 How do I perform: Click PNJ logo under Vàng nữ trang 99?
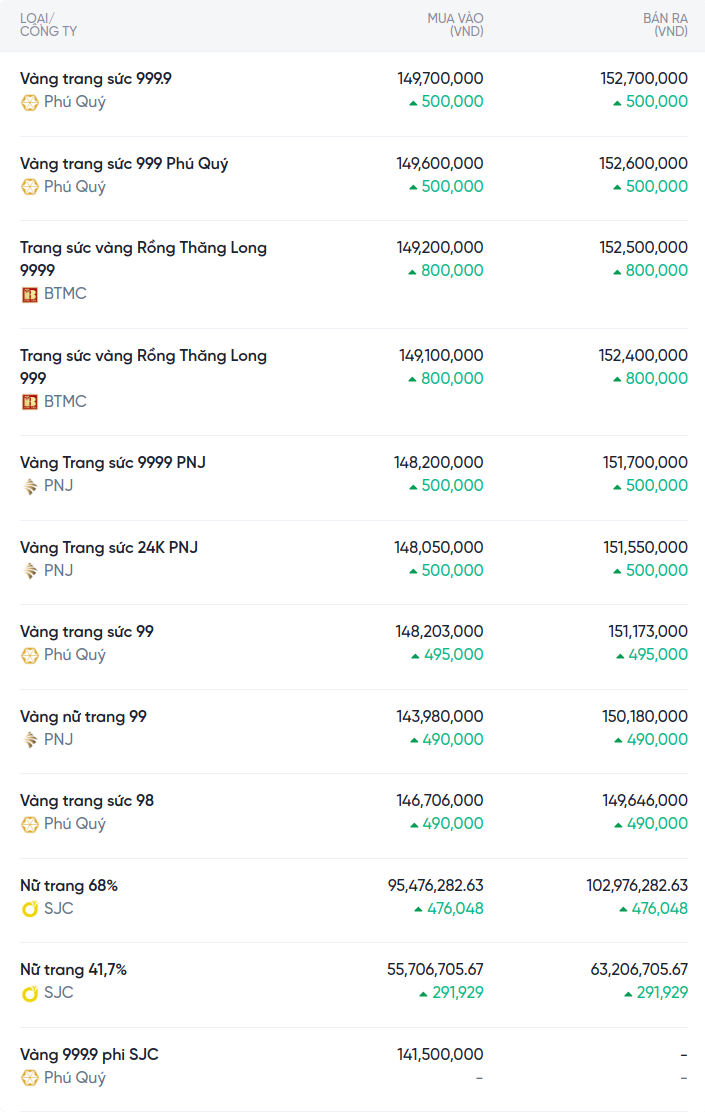(30, 740)
